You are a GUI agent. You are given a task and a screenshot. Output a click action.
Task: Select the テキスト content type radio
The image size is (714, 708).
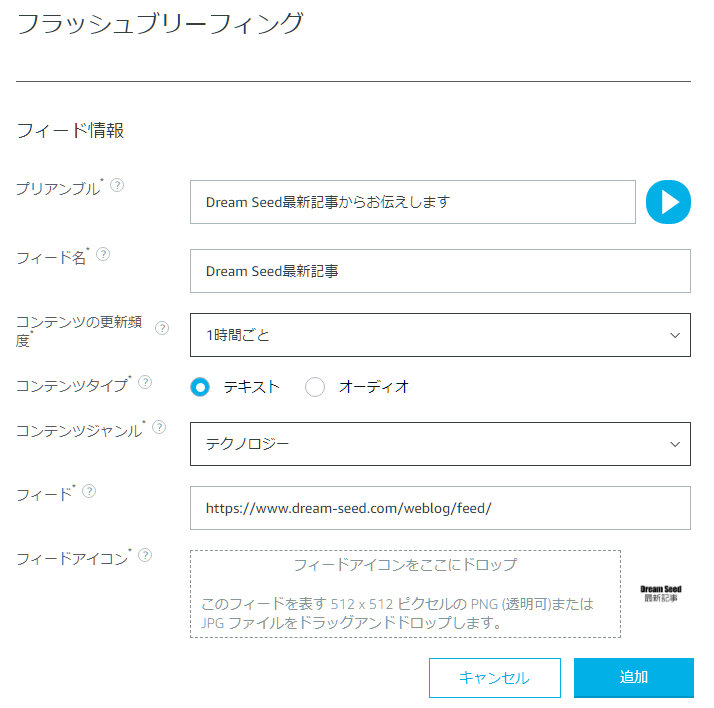pyautogui.click(x=200, y=387)
